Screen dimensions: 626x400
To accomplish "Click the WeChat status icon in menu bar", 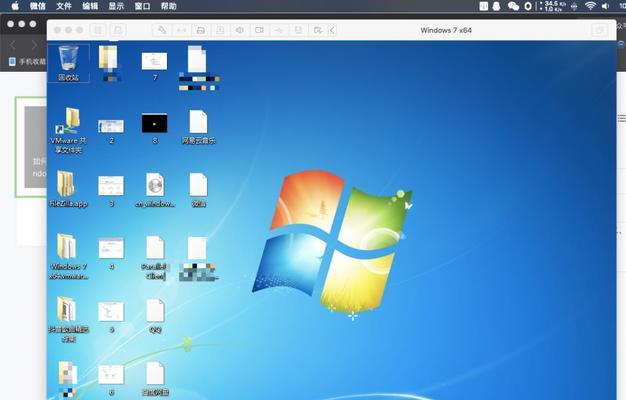I will (513, 6).
